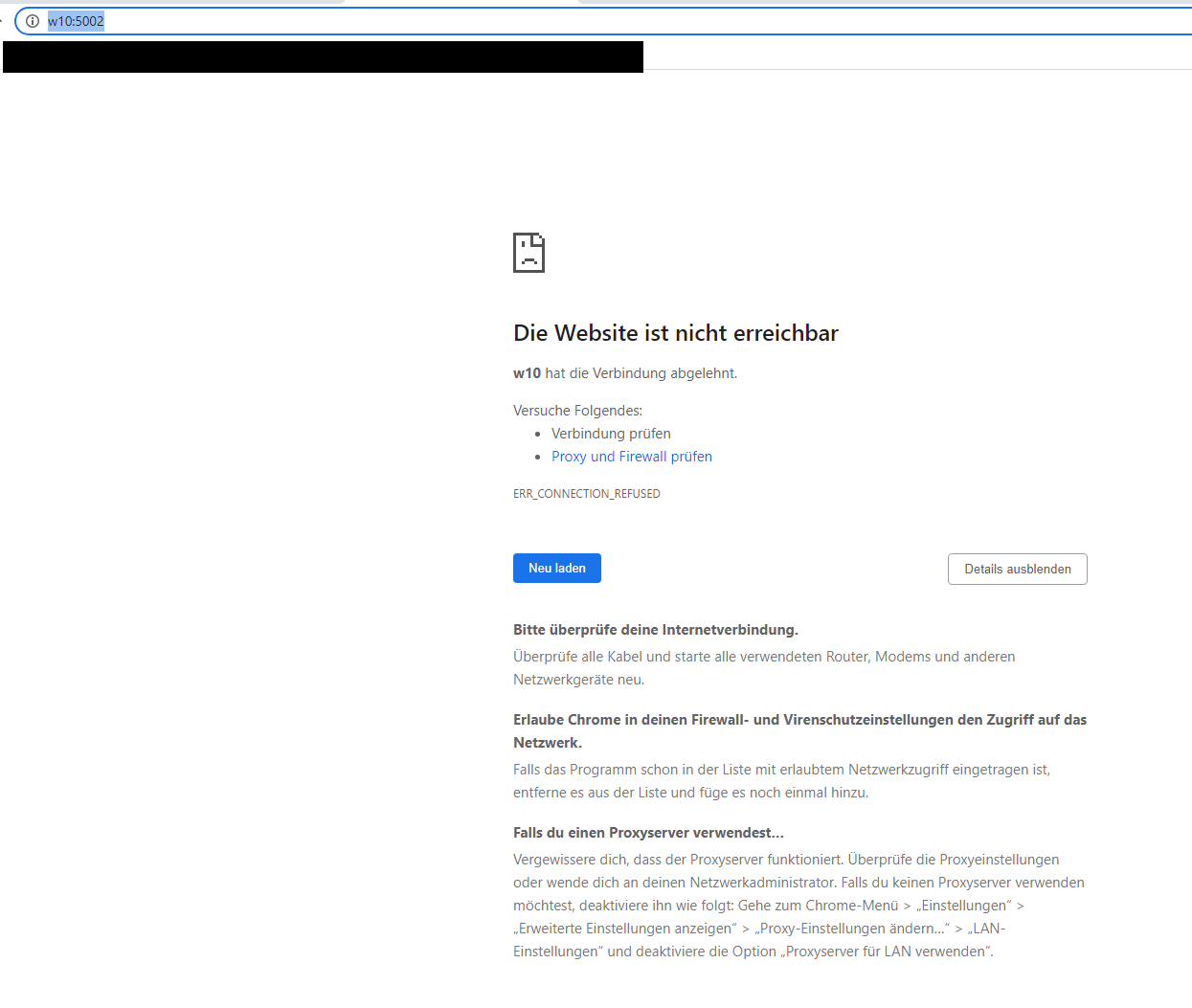Viewport: 1192px width, 1008px height.
Task: Click the Bitte überprüfe deine Internetverbindung heading
Action: coord(655,630)
